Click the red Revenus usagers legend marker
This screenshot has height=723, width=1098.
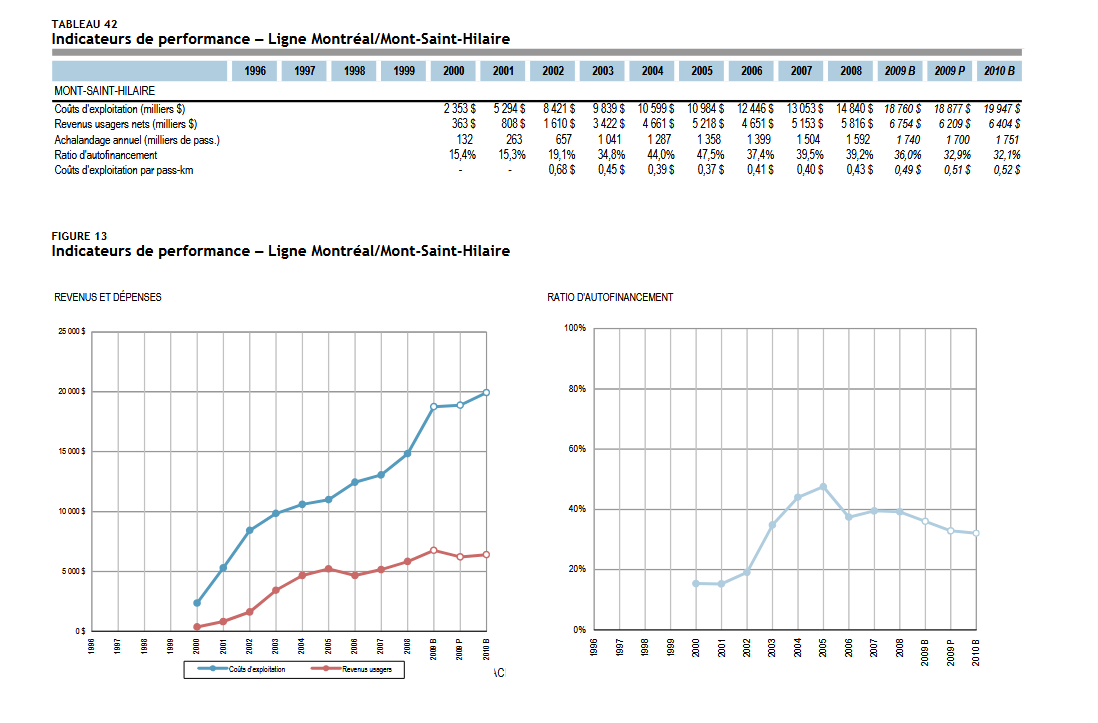pos(327,669)
